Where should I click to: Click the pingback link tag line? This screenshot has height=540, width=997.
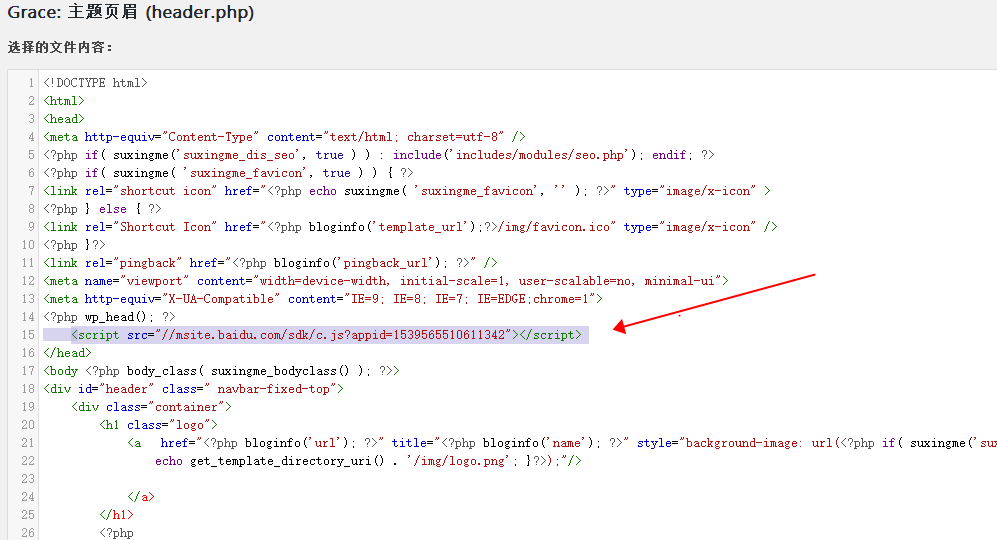270,263
